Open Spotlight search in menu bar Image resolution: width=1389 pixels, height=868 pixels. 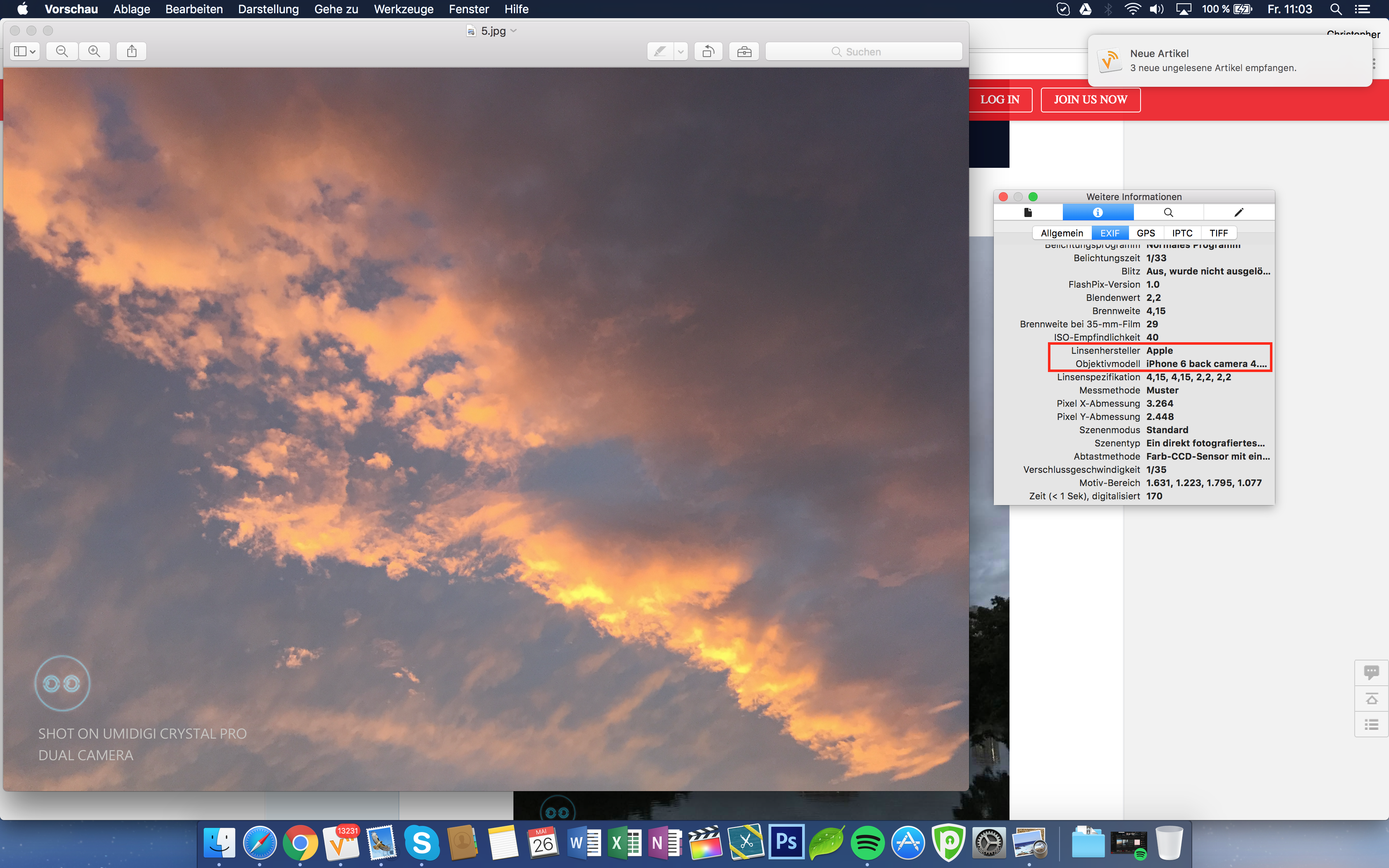point(1336,9)
